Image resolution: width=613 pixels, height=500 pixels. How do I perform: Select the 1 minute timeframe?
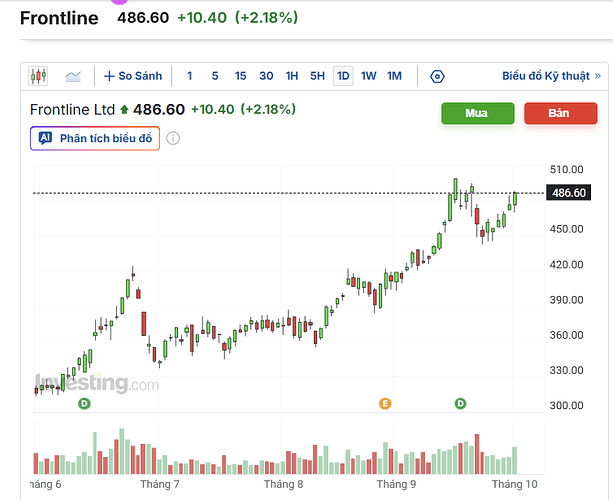point(190,76)
